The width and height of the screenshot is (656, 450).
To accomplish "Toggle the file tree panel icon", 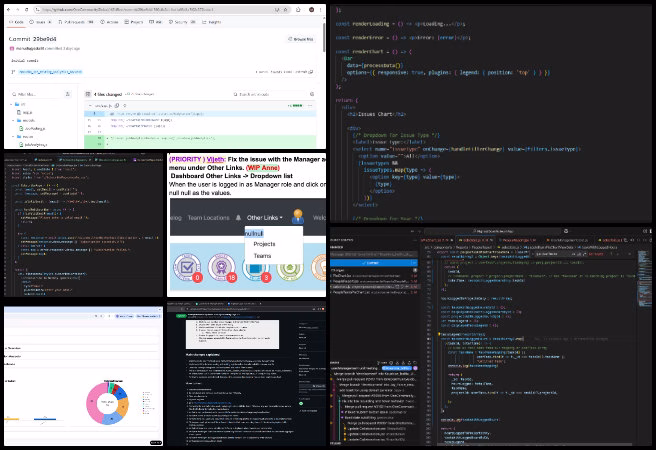I will (88, 94).
